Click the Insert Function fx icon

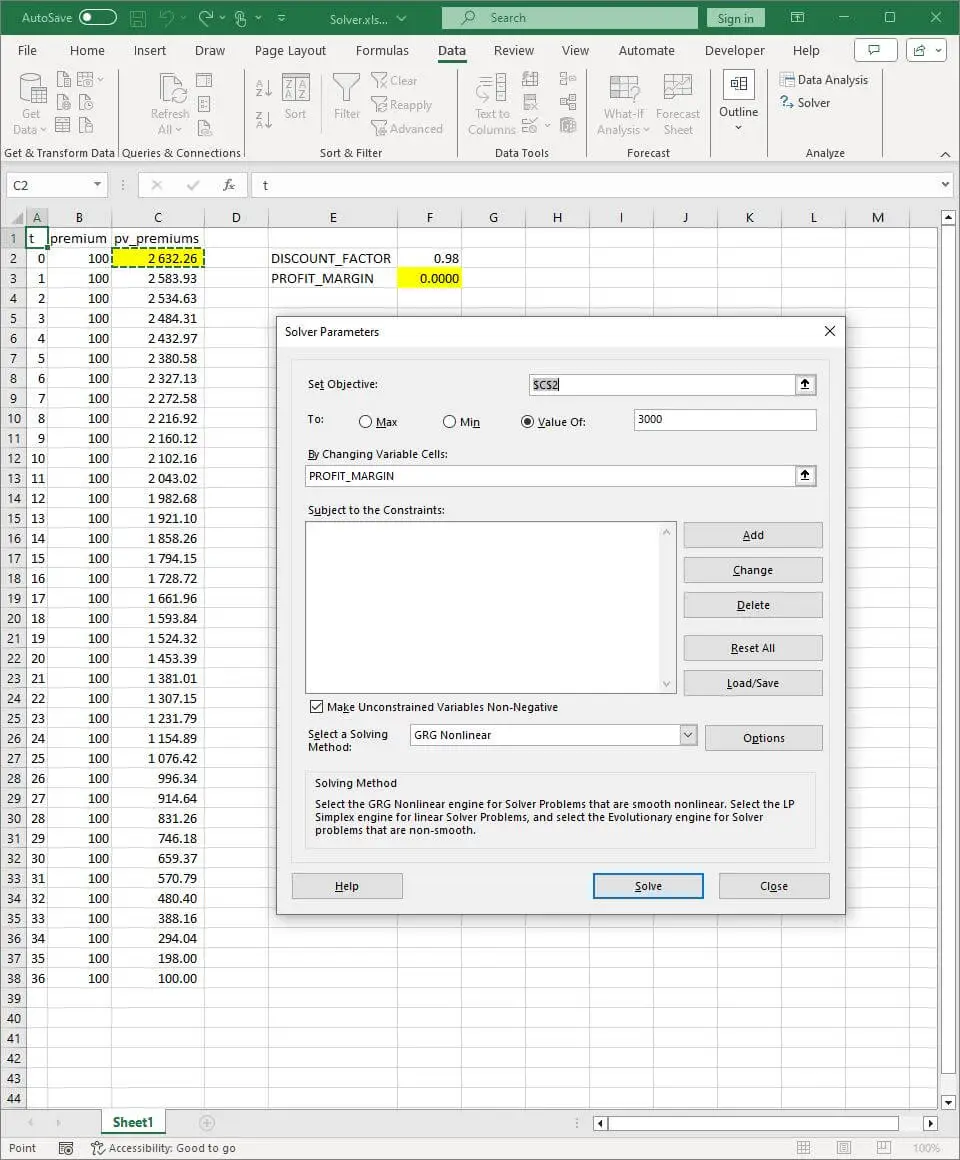click(x=229, y=185)
